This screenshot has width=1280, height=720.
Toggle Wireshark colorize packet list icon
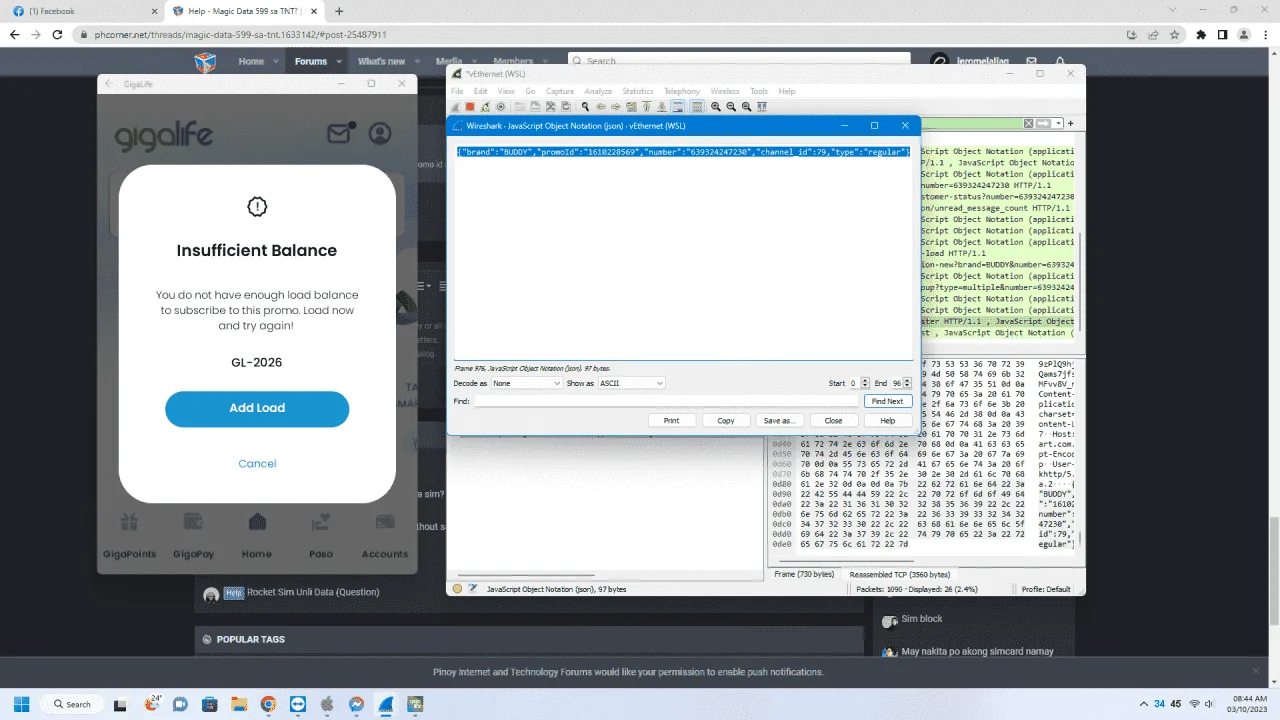click(697, 107)
